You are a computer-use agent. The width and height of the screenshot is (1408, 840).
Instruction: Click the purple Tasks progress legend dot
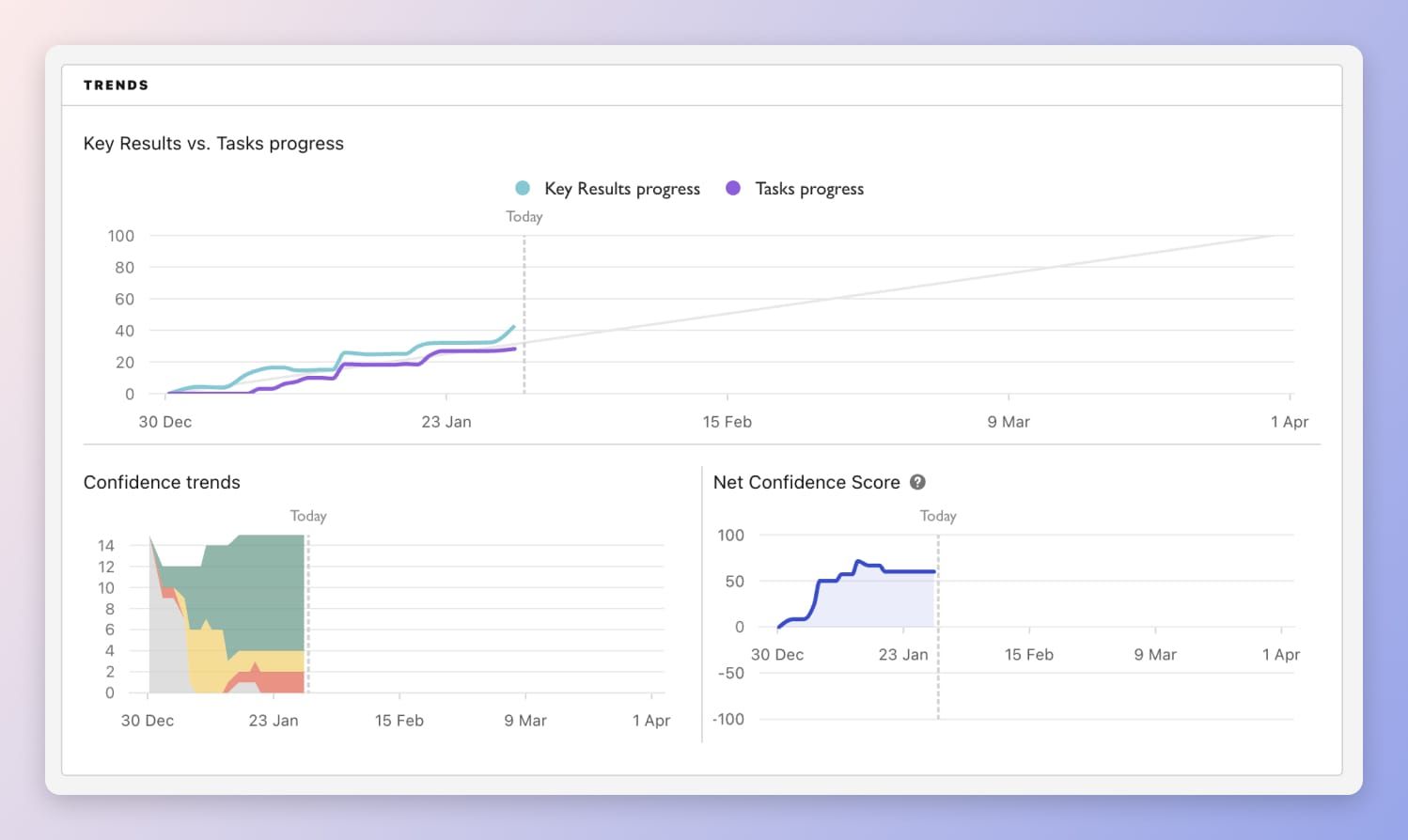click(x=734, y=188)
